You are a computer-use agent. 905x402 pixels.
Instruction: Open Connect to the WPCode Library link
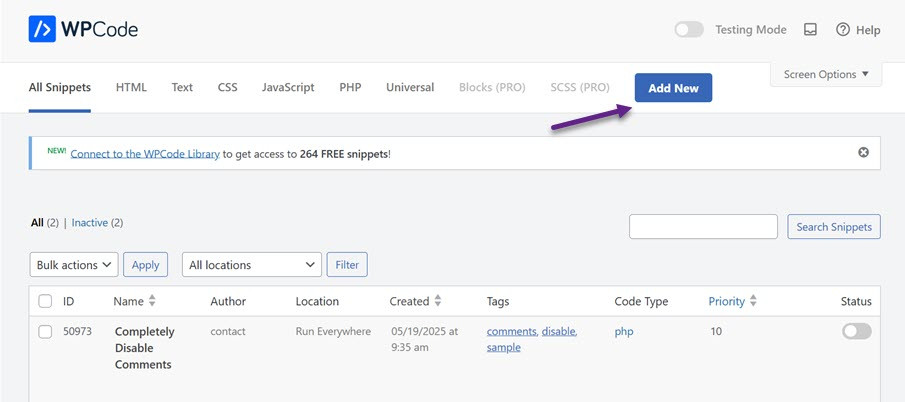(145, 154)
